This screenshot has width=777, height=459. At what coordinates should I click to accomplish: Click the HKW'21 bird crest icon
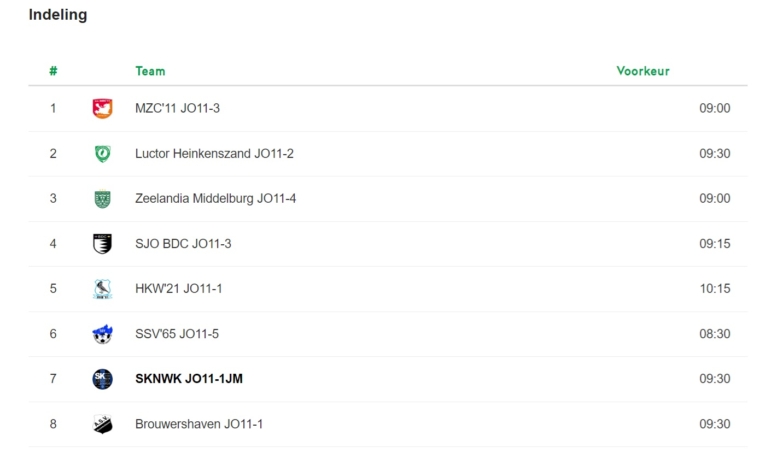(x=103, y=289)
